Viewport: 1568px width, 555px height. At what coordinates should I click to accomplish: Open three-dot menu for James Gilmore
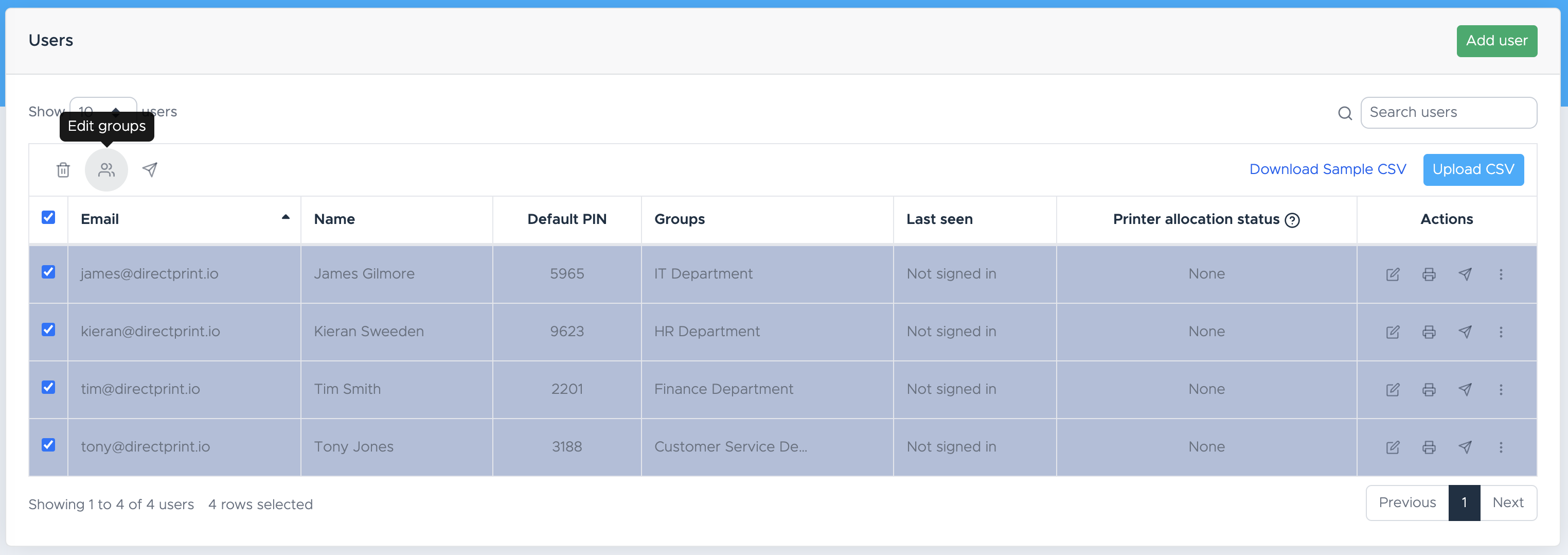click(x=1501, y=274)
